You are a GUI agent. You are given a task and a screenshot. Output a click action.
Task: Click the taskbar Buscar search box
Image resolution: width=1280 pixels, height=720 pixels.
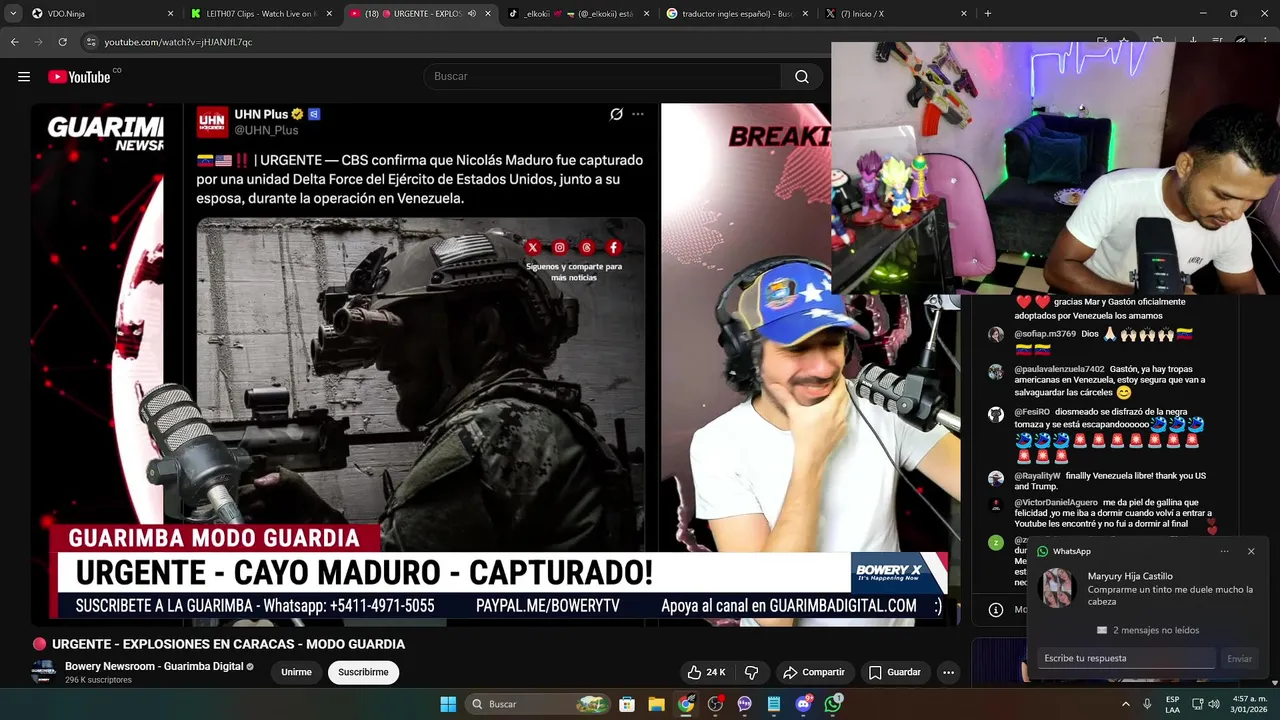click(x=539, y=704)
